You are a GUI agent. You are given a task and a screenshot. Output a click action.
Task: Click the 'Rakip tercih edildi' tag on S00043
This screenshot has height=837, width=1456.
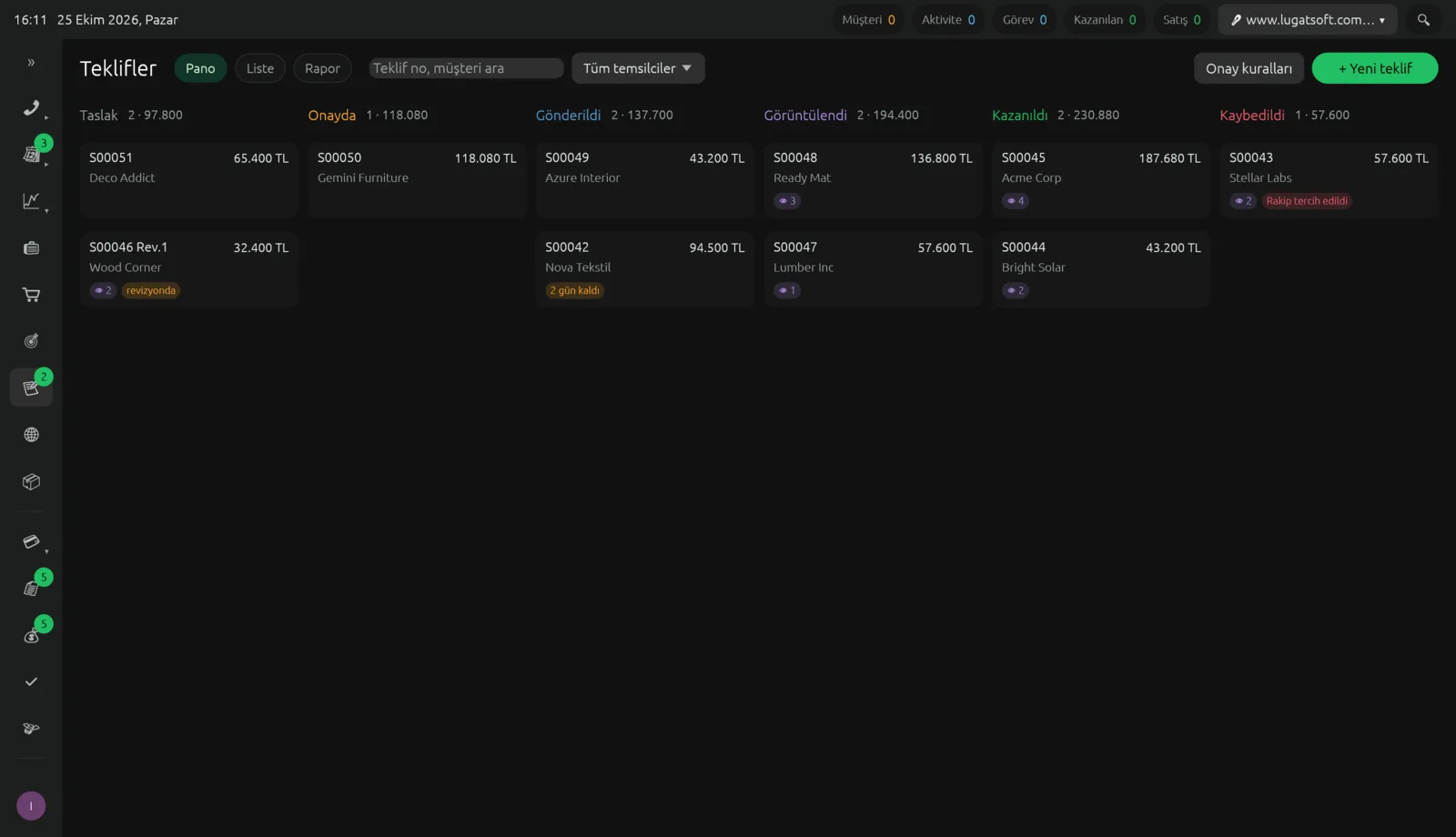point(1307,201)
